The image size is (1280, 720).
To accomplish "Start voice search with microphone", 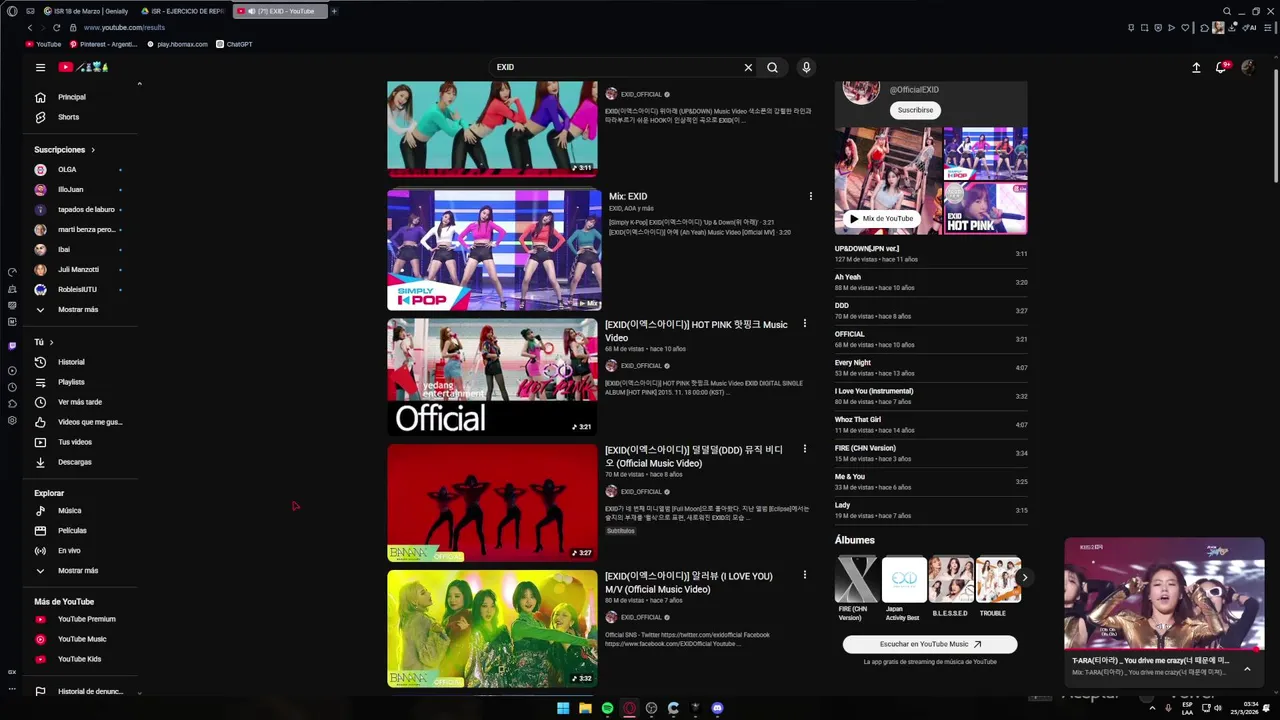I will 806,67.
